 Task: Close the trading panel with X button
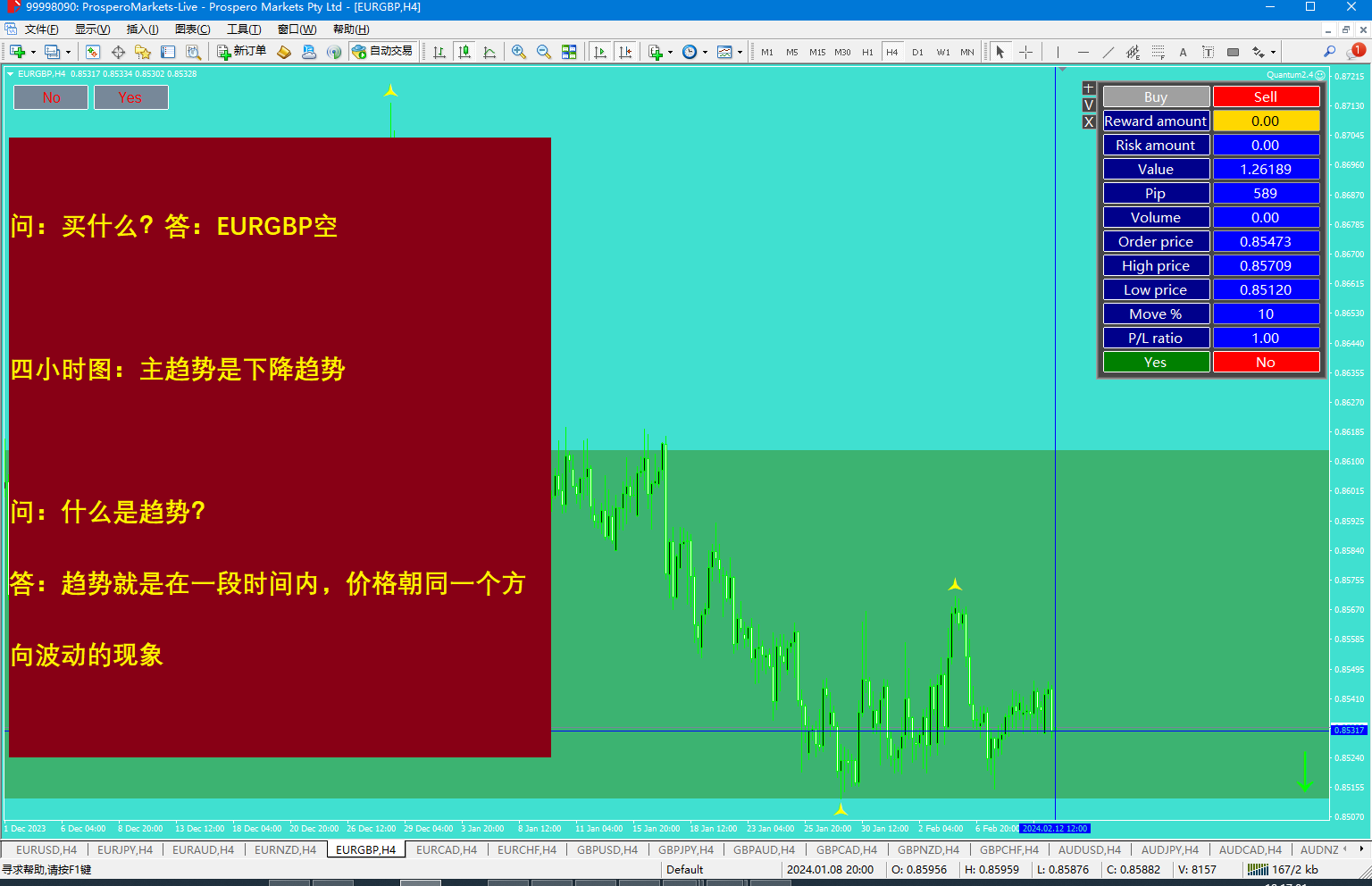coord(1089,122)
